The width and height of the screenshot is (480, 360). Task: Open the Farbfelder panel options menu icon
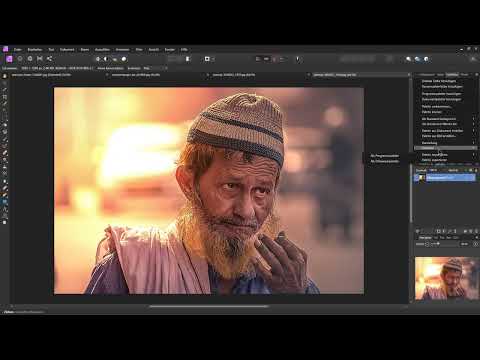[x=476, y=75]
